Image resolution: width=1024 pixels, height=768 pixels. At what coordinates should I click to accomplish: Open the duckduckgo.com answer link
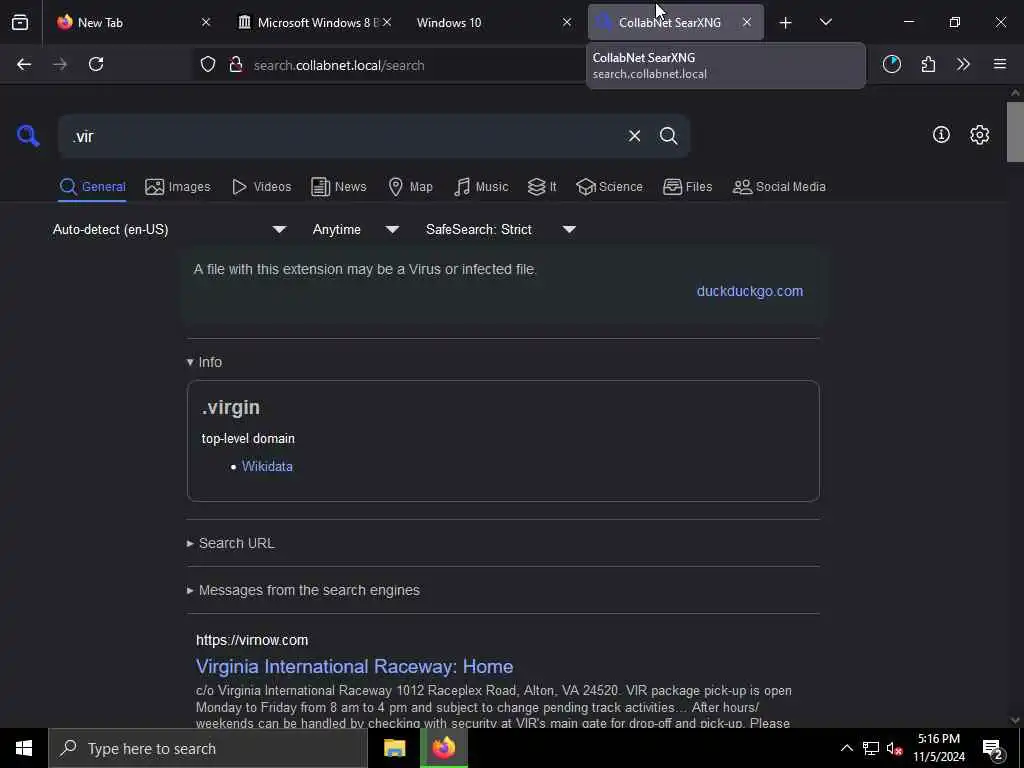750,291
